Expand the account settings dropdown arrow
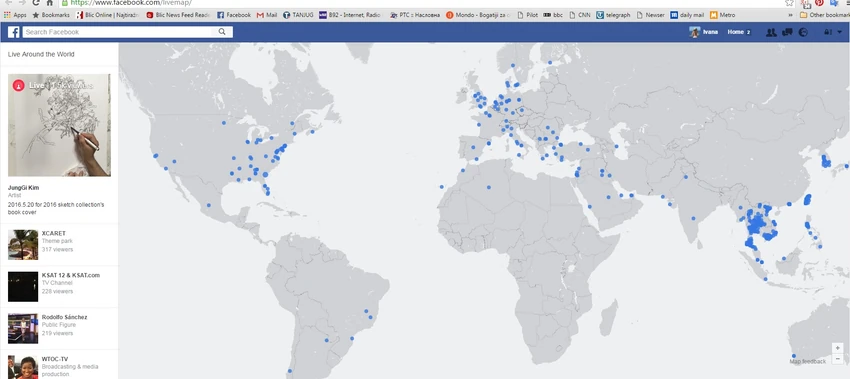The height and width of the screenshot is (379, 850). 840,32
